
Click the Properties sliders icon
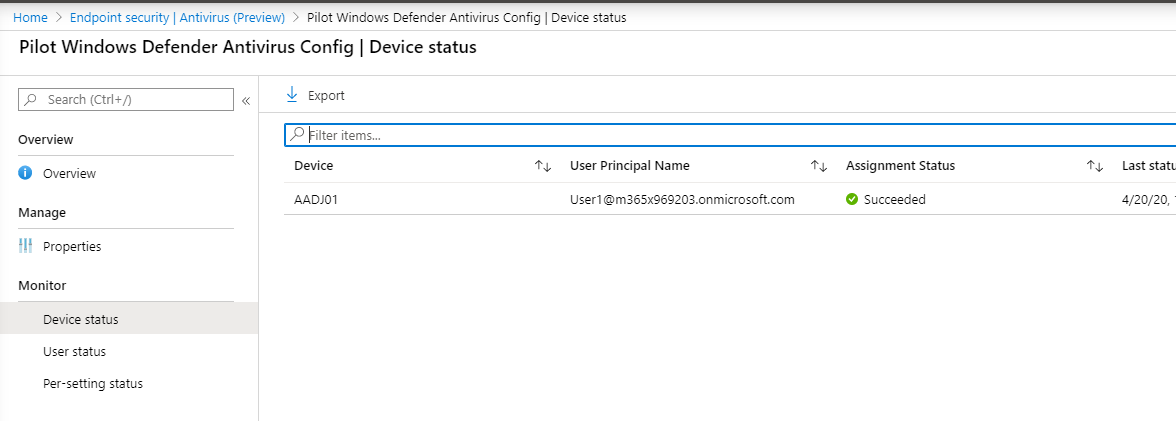click(26, 246)
